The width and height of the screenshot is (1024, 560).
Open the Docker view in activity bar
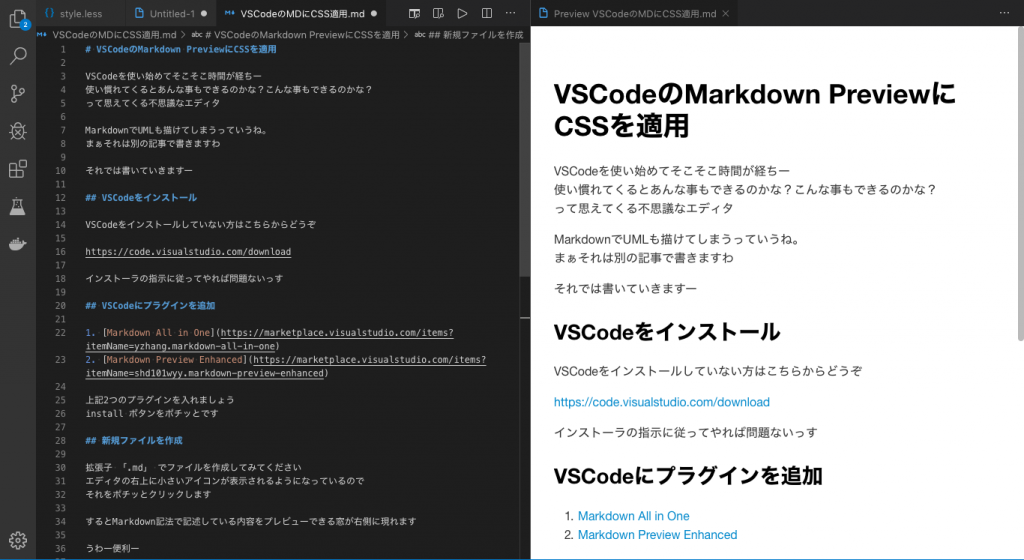pos(18,244)
